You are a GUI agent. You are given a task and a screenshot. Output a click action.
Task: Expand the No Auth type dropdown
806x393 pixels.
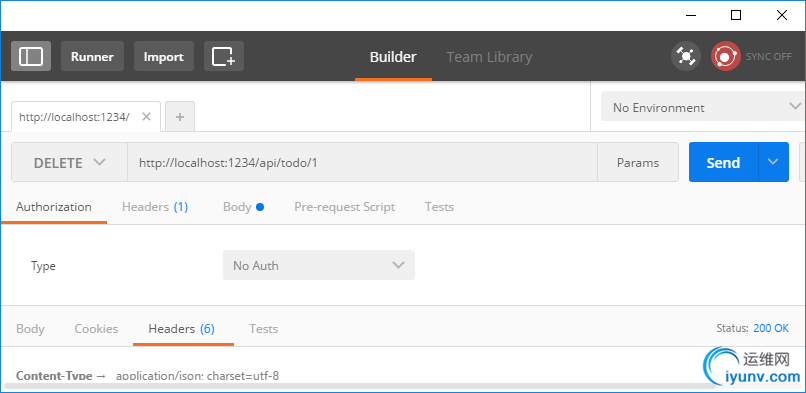319,265
